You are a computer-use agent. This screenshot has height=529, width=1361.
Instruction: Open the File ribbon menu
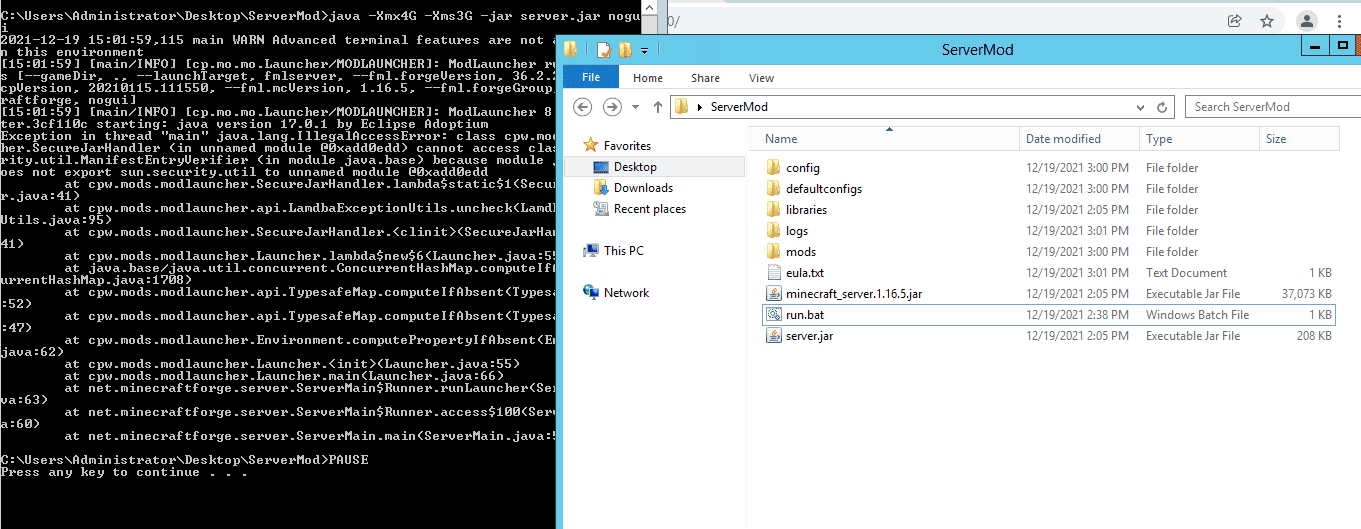pyautogui.click(x=590, y=78)
